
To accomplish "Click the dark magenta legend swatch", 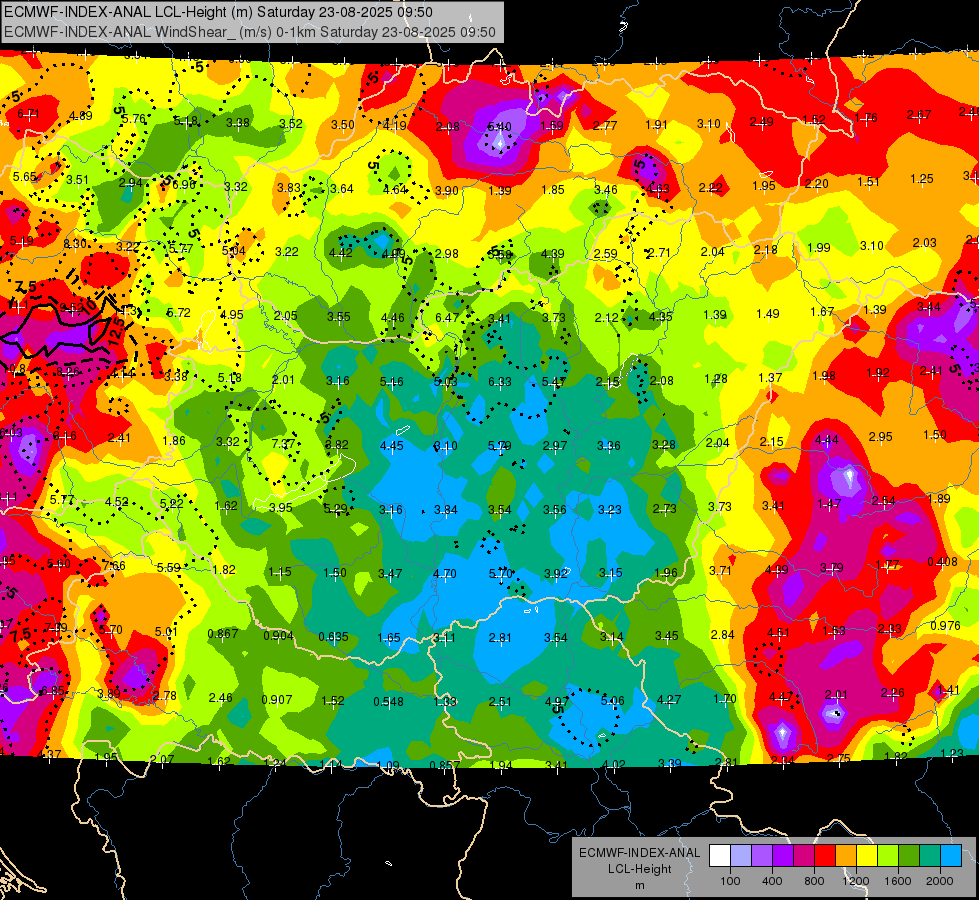I will click(804, 856).
